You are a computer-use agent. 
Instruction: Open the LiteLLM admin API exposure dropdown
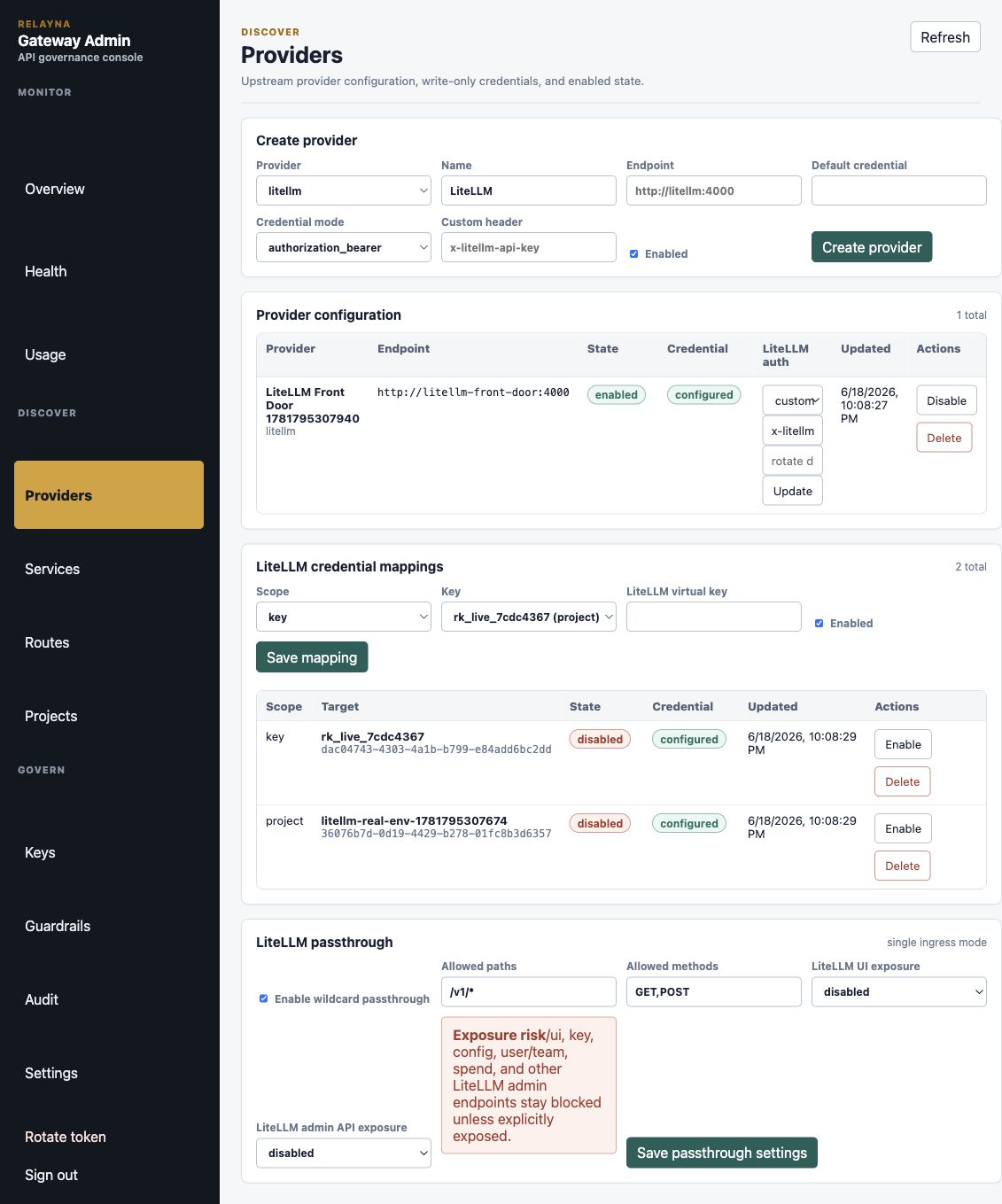344,1153
